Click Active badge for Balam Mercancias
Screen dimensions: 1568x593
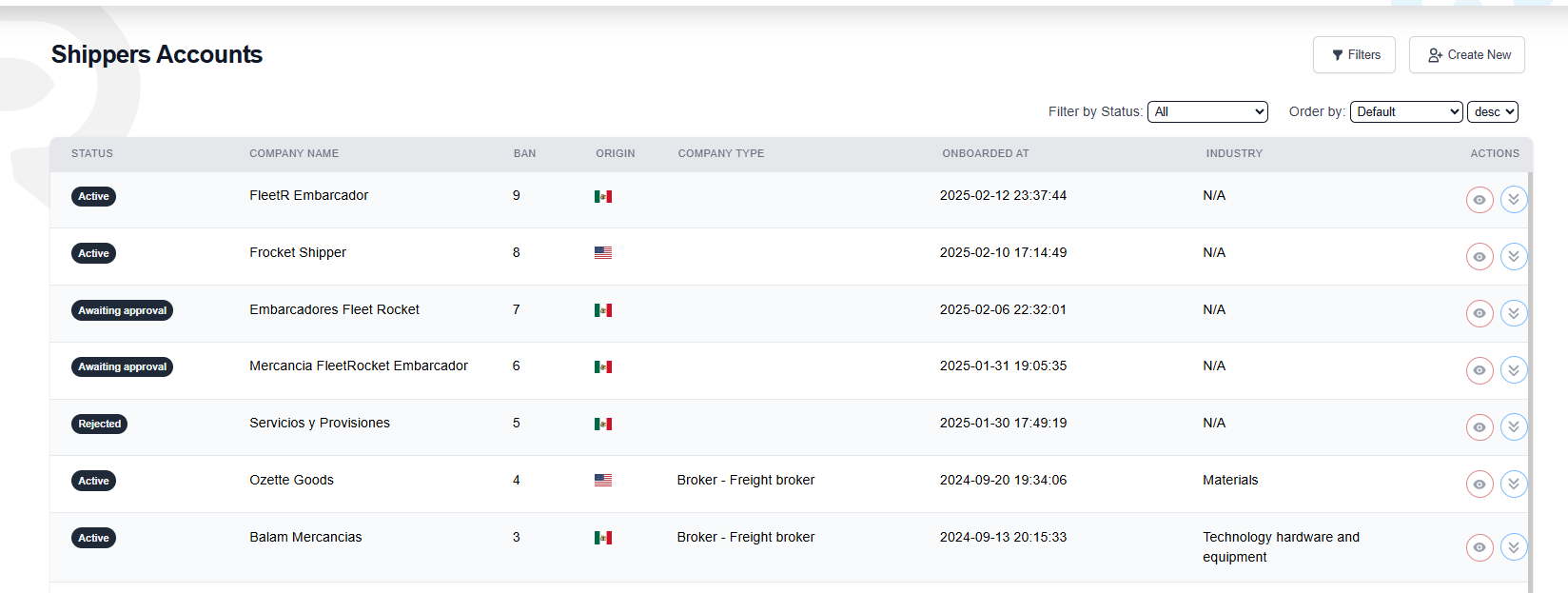93,538
